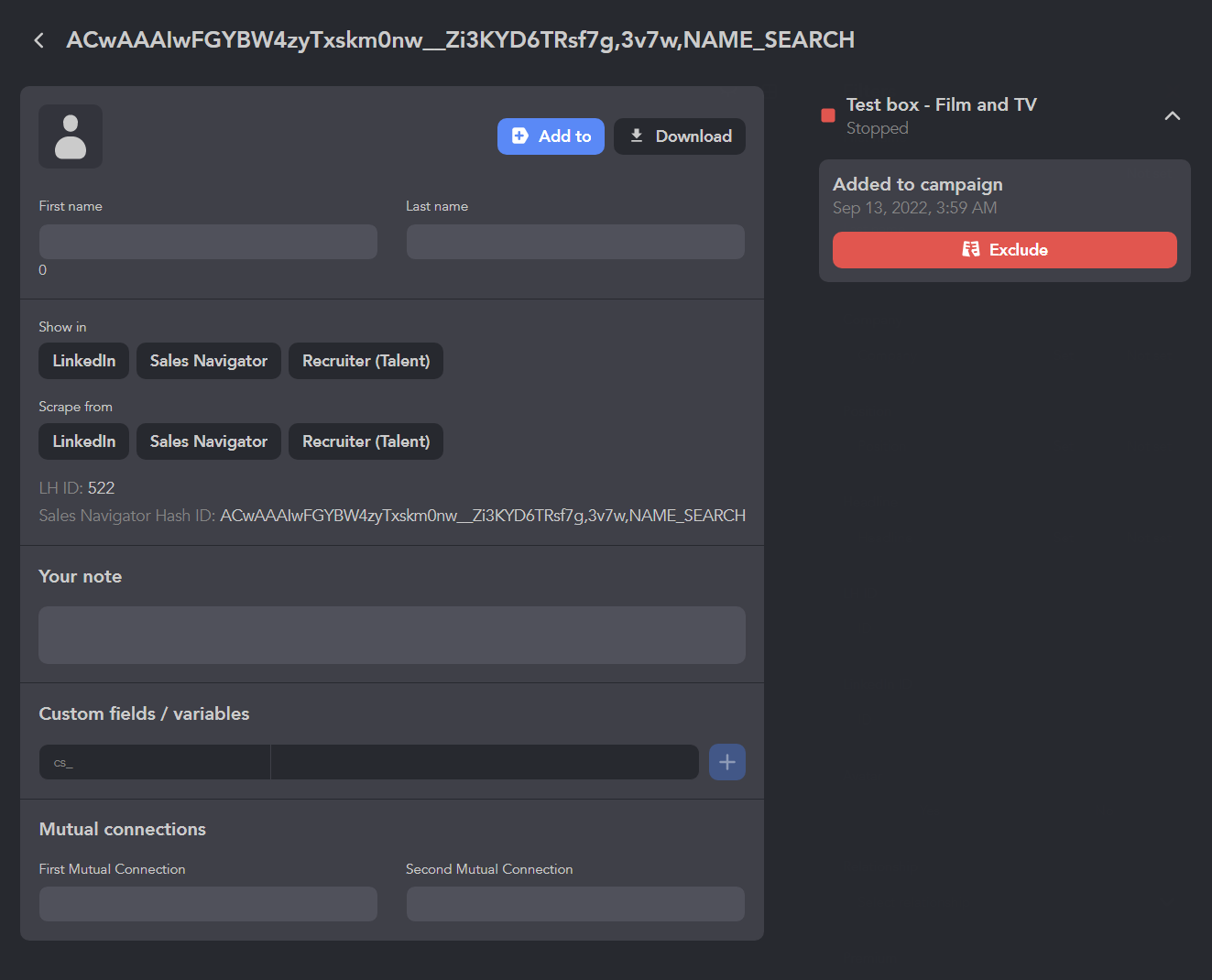Select the profile hash title at top
The image size is (1212, 980).
tap(460, 40)
